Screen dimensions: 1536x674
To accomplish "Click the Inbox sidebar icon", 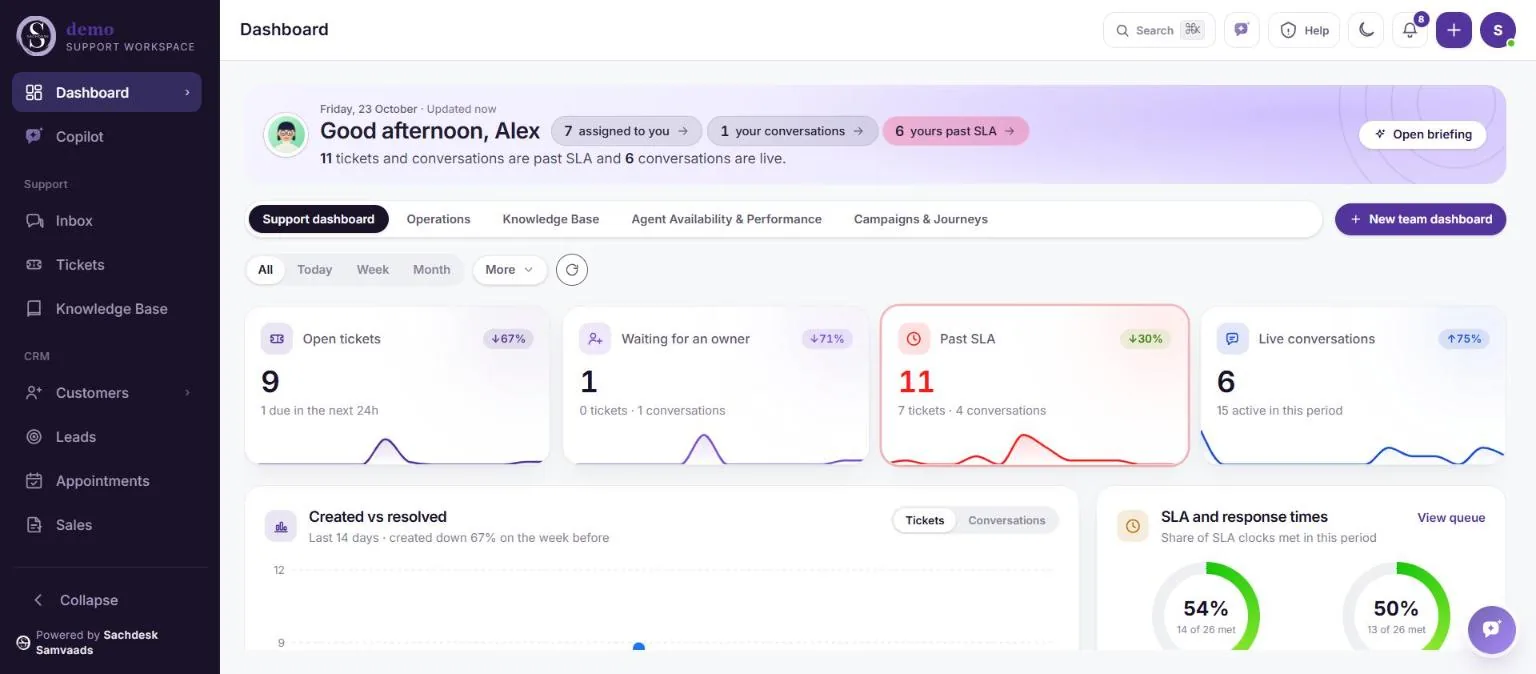I will pos(34,221).
